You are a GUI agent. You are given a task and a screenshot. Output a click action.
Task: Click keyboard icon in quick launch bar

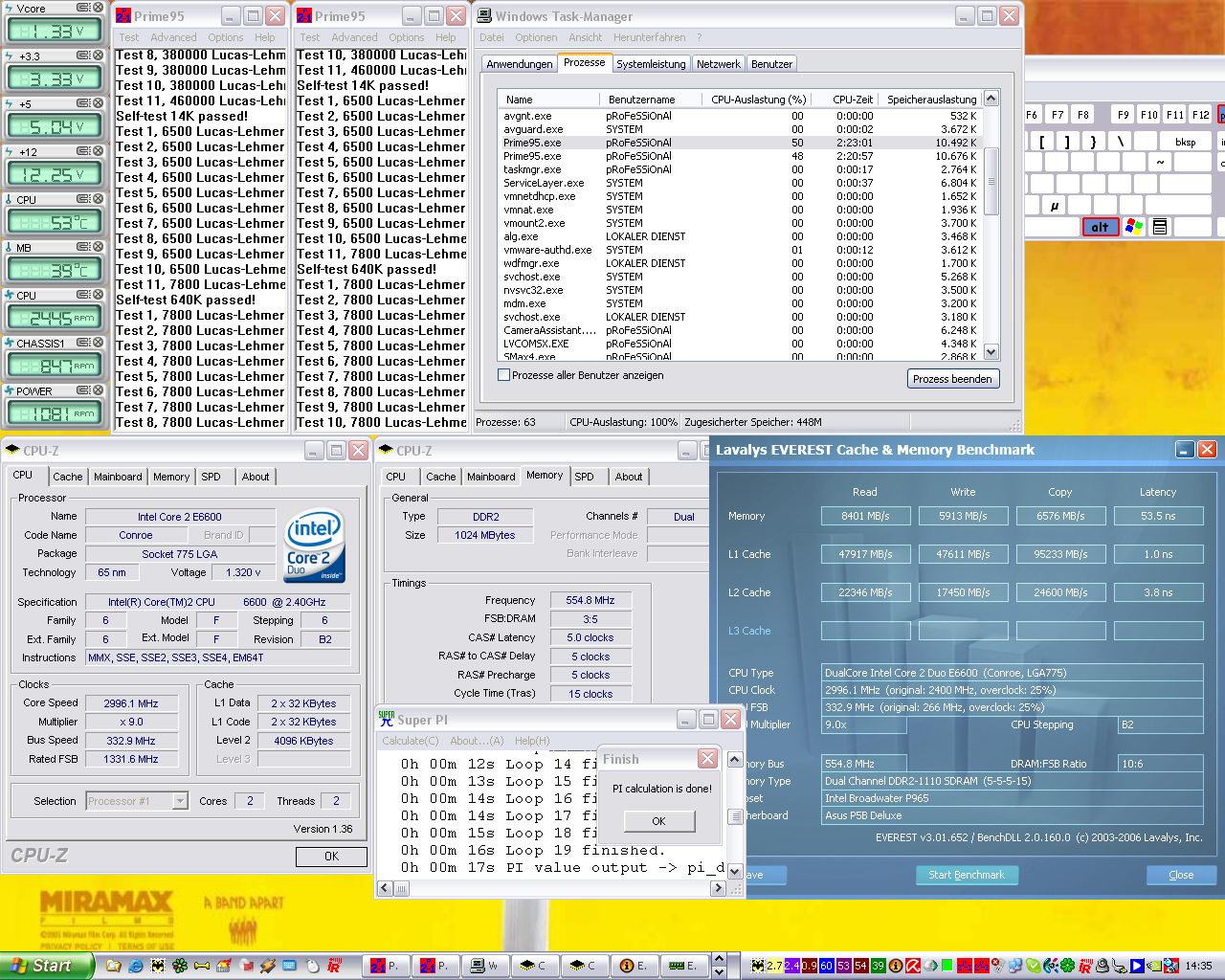coord(290,966)
